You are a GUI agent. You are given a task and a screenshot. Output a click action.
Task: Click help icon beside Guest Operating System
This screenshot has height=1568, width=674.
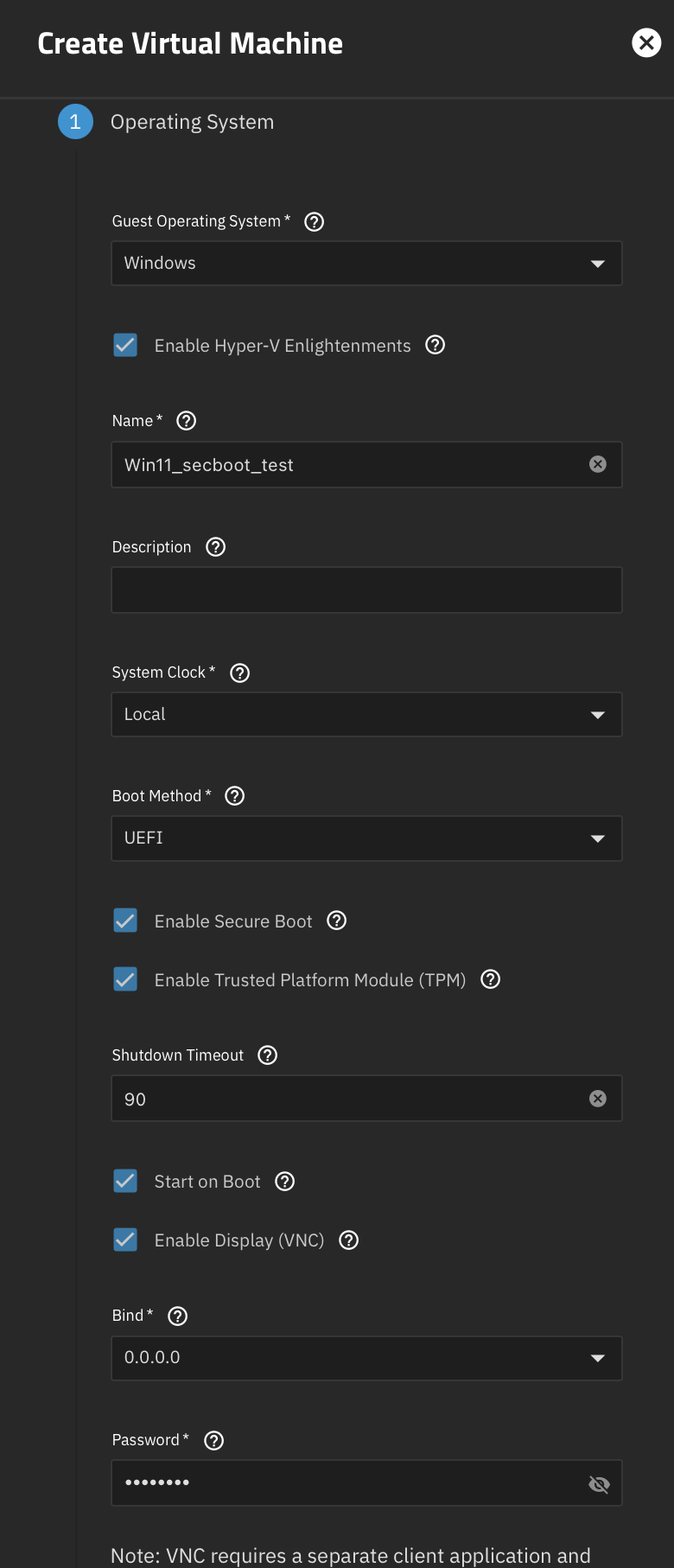[x=315, y=222]
